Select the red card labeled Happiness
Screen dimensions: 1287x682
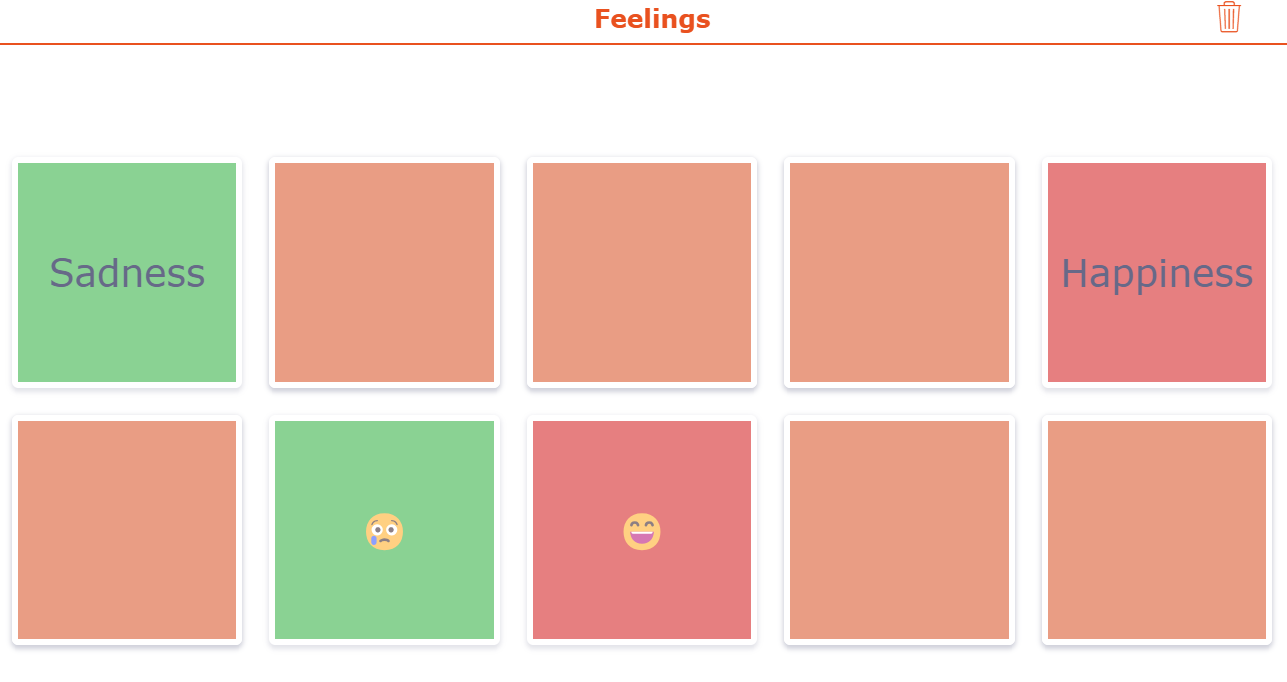pyautogui.click(x=1156, y=272)
